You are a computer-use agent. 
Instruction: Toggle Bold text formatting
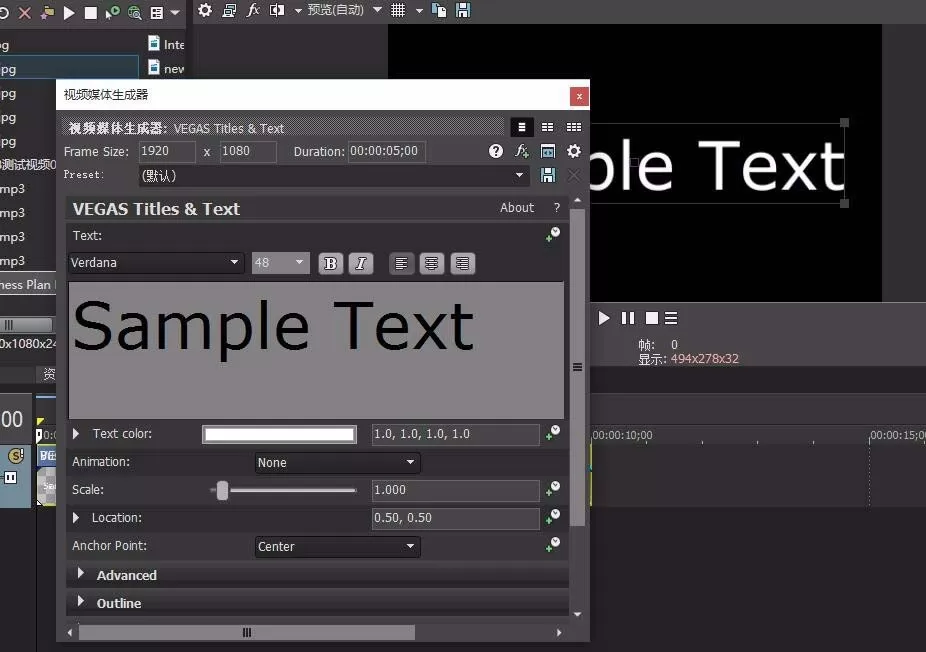click(x=331, y=263)
